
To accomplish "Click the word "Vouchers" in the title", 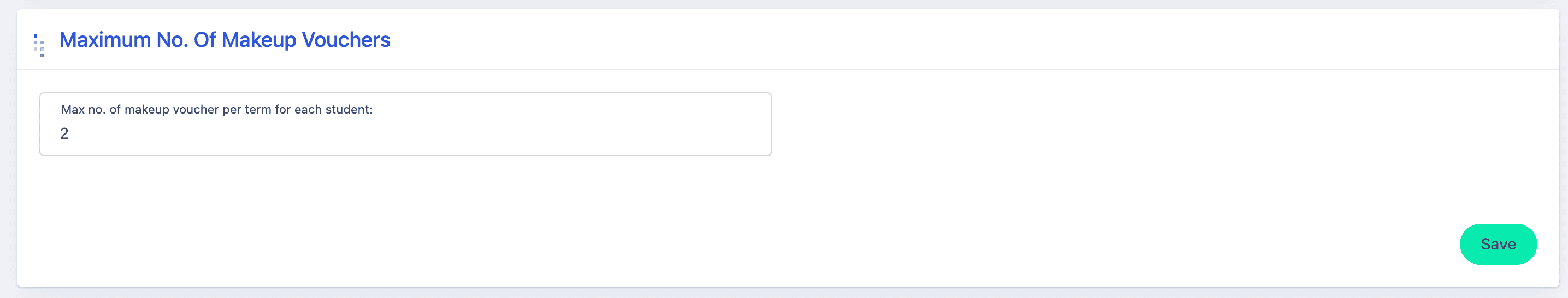I will tap(346, 40).
